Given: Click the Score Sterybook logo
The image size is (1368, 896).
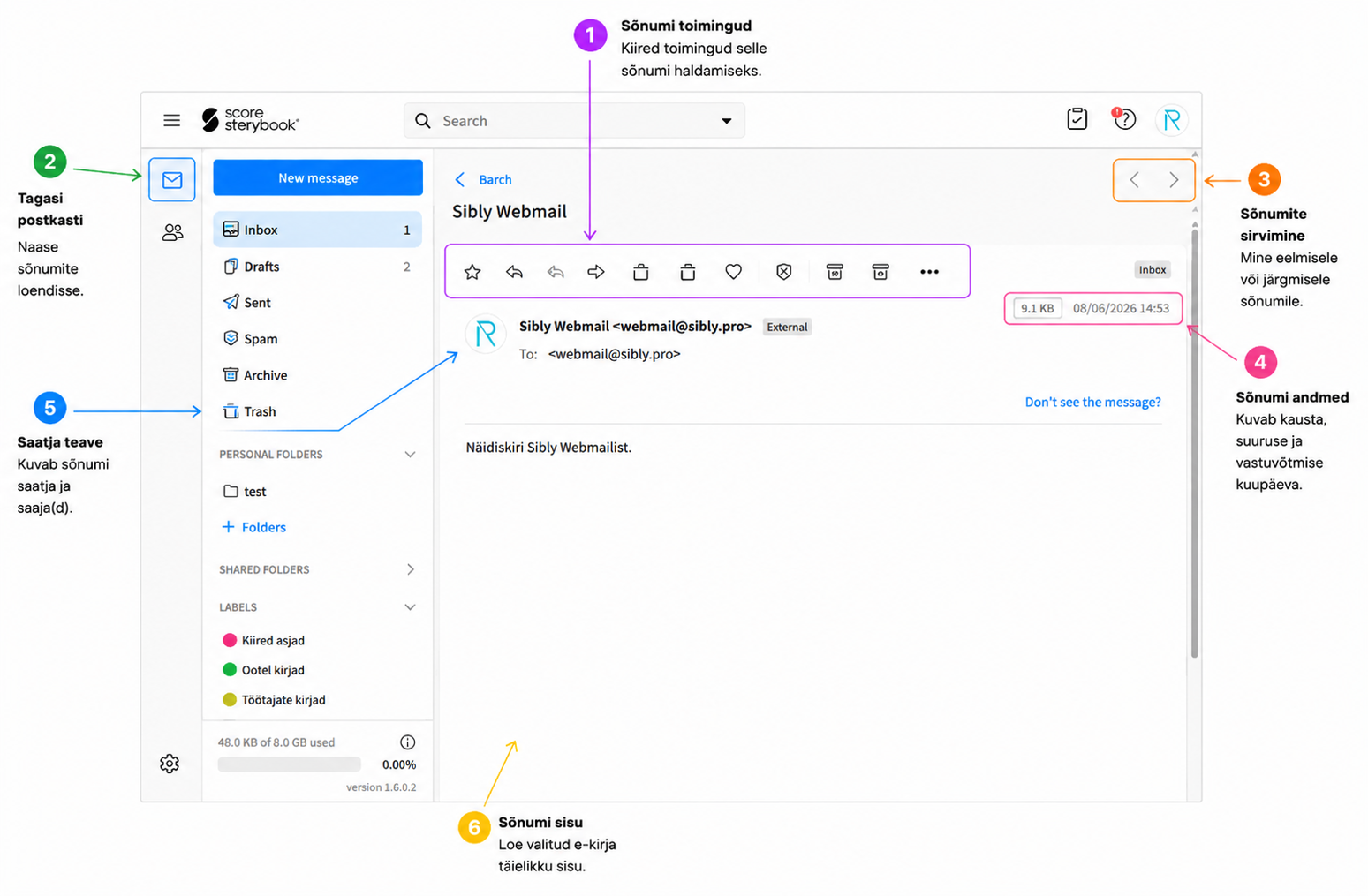Looking at the screenshot, I should click(x=250, y=120).
